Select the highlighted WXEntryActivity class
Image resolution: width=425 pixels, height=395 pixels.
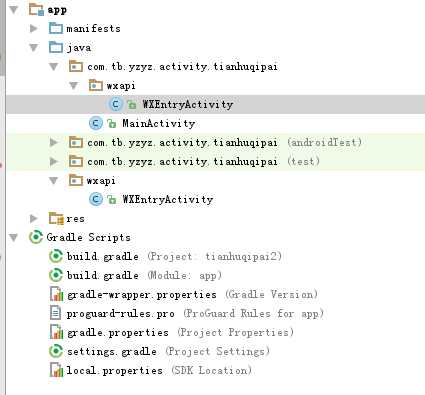click(188, 105)
